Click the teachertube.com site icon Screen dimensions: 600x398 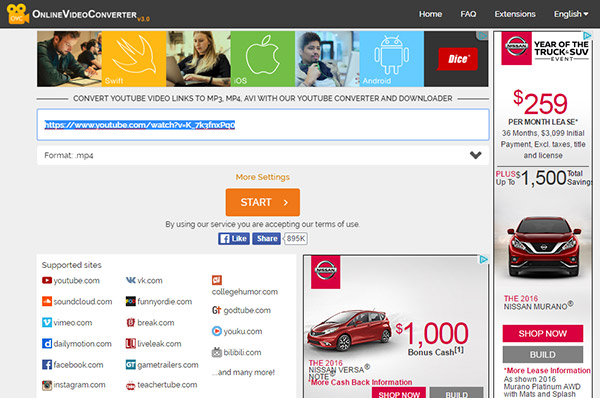[x=130, y=385]
